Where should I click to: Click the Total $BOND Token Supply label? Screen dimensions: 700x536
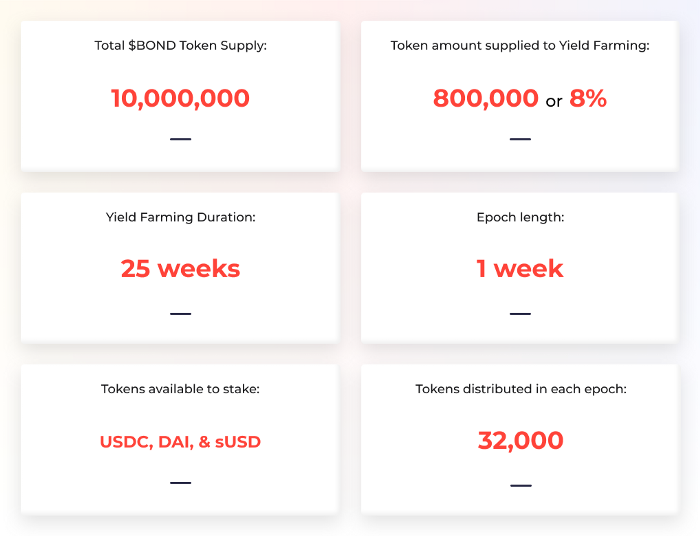tap(180, 46)
